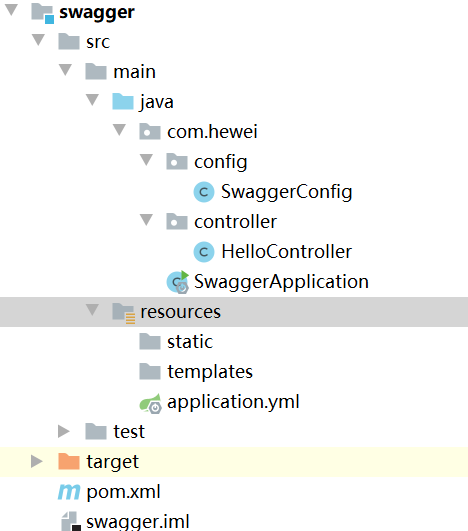Select the target folder label
The height and width of the screenshot is (531, 468).
[112, 462]
